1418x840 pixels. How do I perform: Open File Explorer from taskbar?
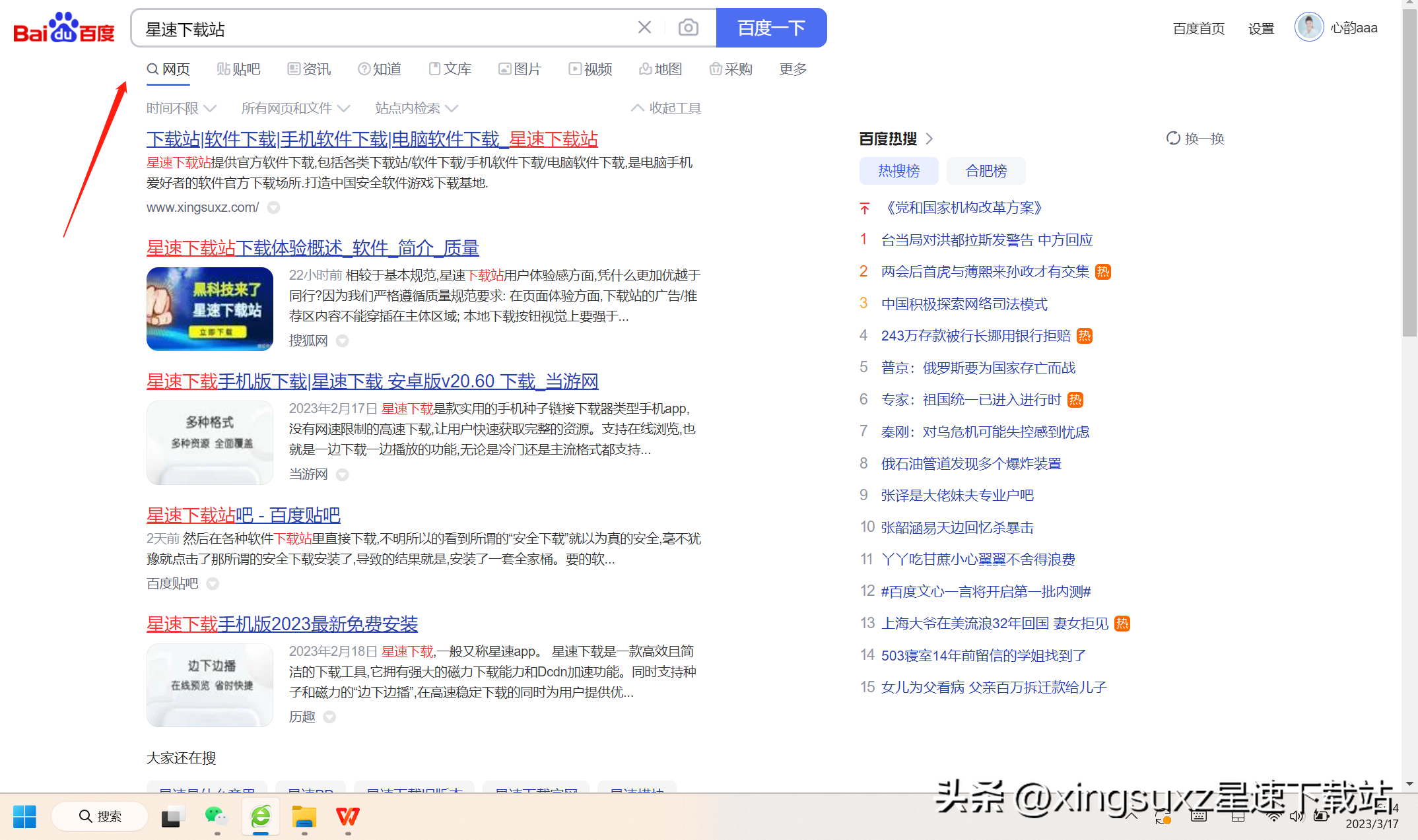click(x=304, y=817)
